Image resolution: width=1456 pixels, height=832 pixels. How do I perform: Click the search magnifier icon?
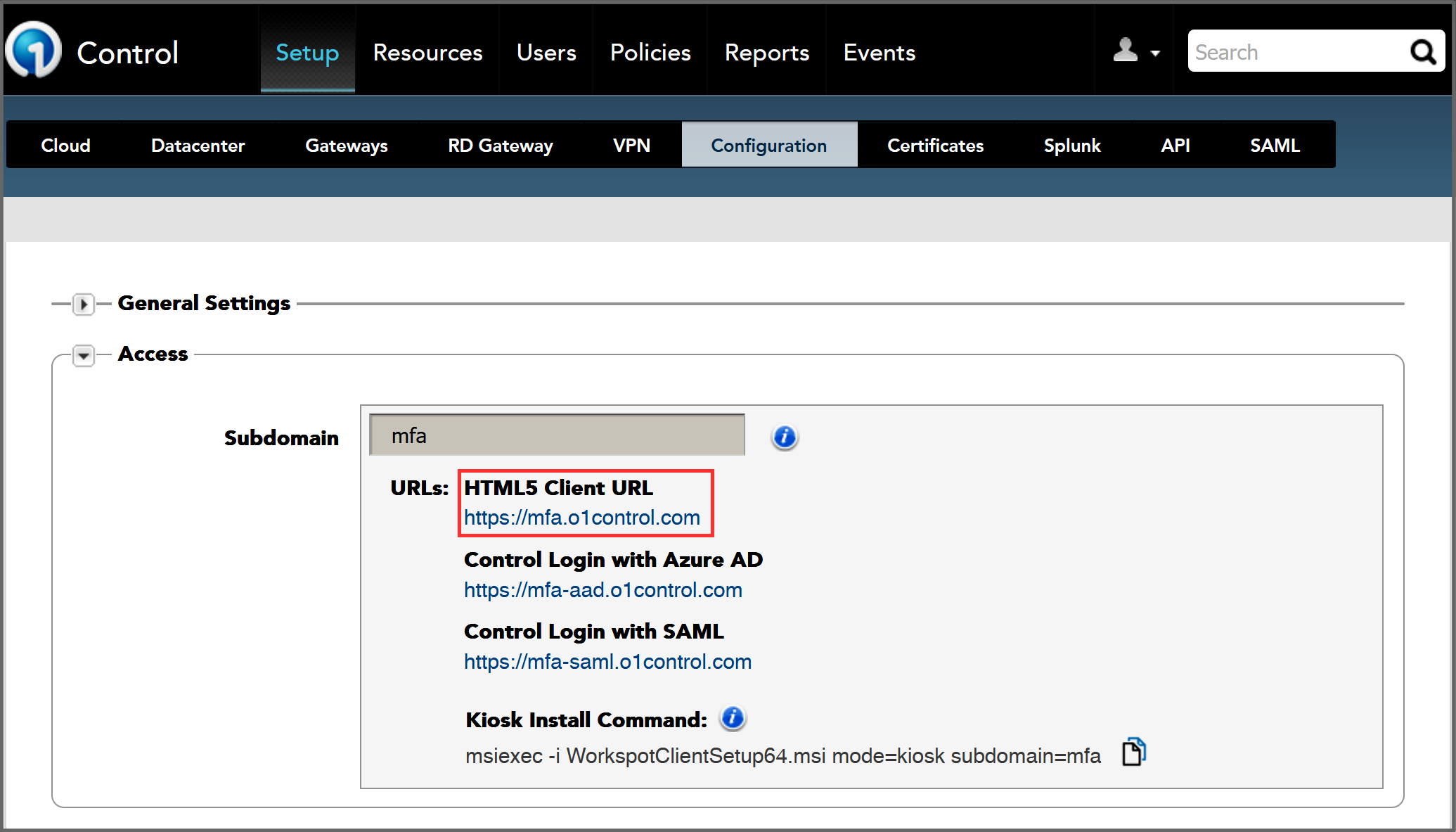coord(1422,52)
